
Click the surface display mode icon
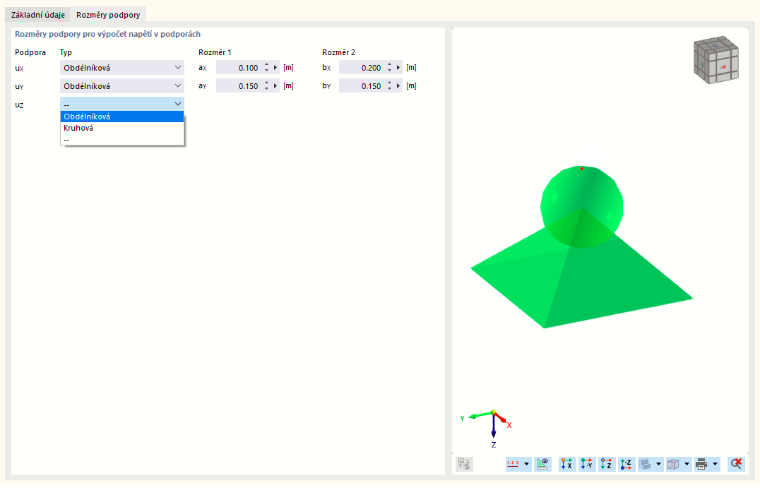pyautogui.click(x=645, y=464)
